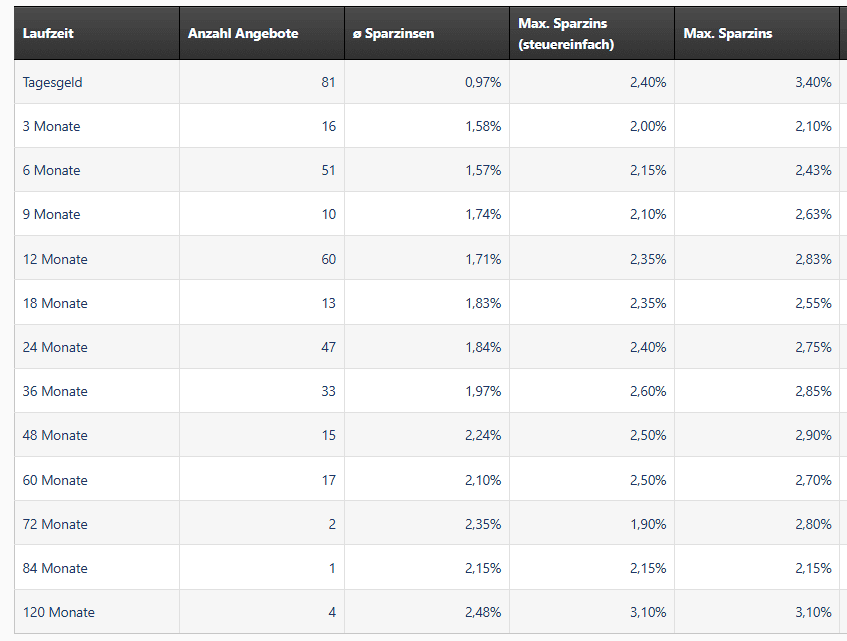
Task: Click the 9 Monate row label
Action: tap(52, 214)
